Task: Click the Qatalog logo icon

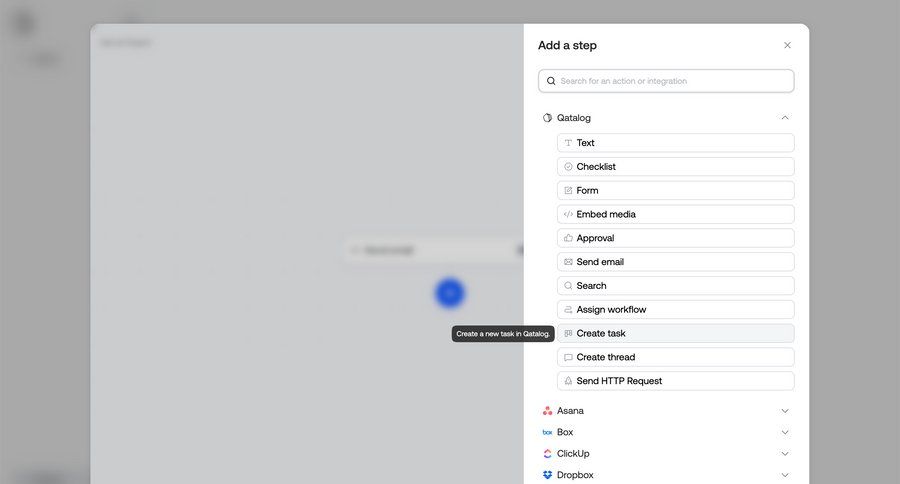Action: pyautogui.click(x=547, y=118)
